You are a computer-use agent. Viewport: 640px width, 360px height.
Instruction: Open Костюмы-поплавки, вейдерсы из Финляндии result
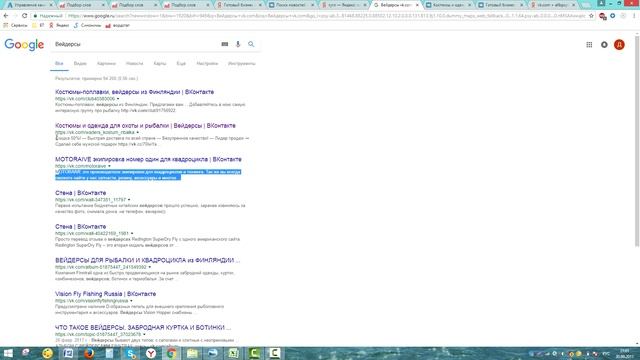134,92
